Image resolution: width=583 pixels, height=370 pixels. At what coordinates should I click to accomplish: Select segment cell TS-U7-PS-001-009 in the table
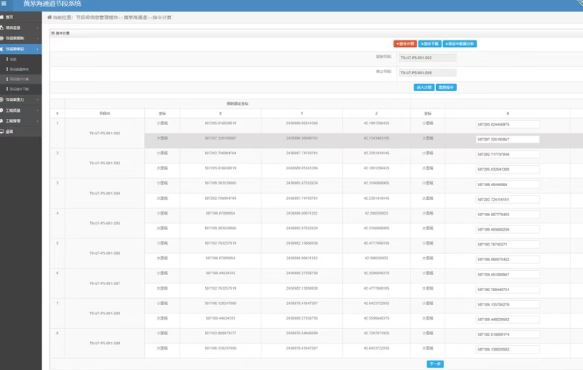(x=105, y=343)
